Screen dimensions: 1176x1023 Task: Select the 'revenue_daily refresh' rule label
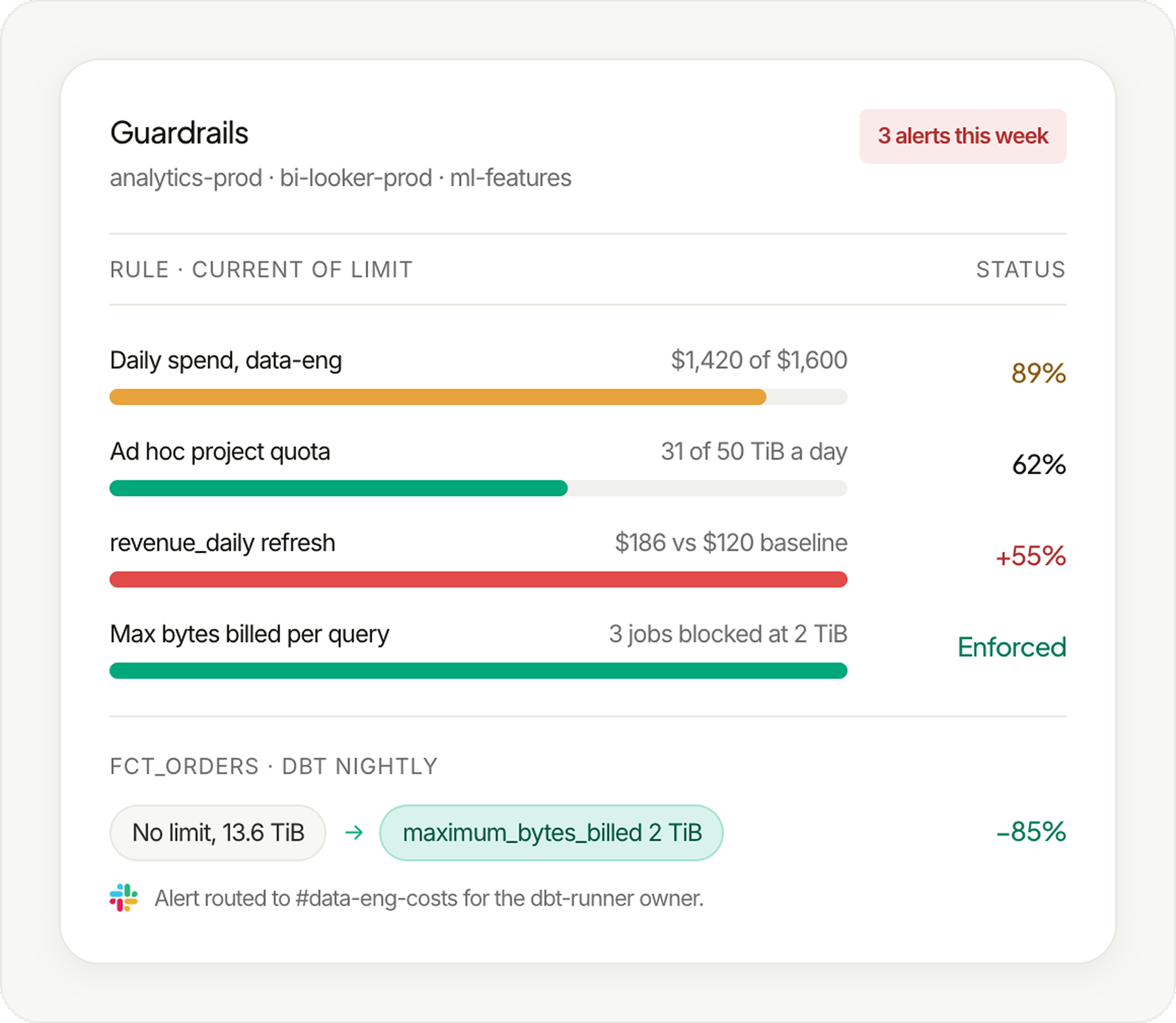223,543
